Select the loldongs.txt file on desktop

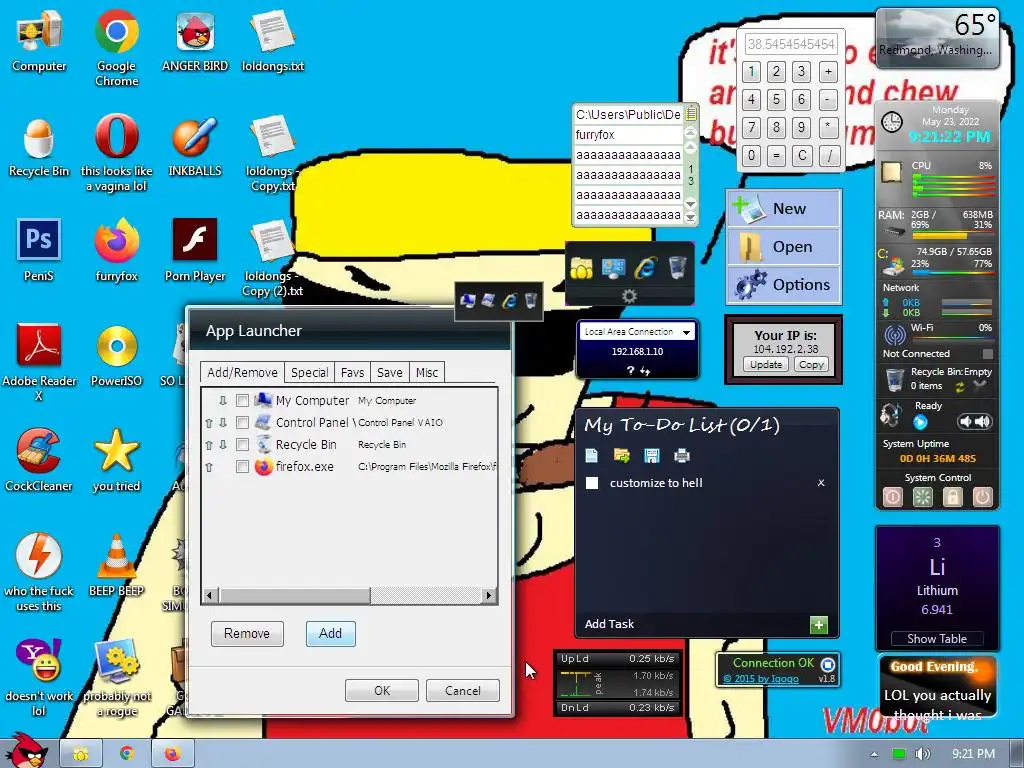click(273, 40)
